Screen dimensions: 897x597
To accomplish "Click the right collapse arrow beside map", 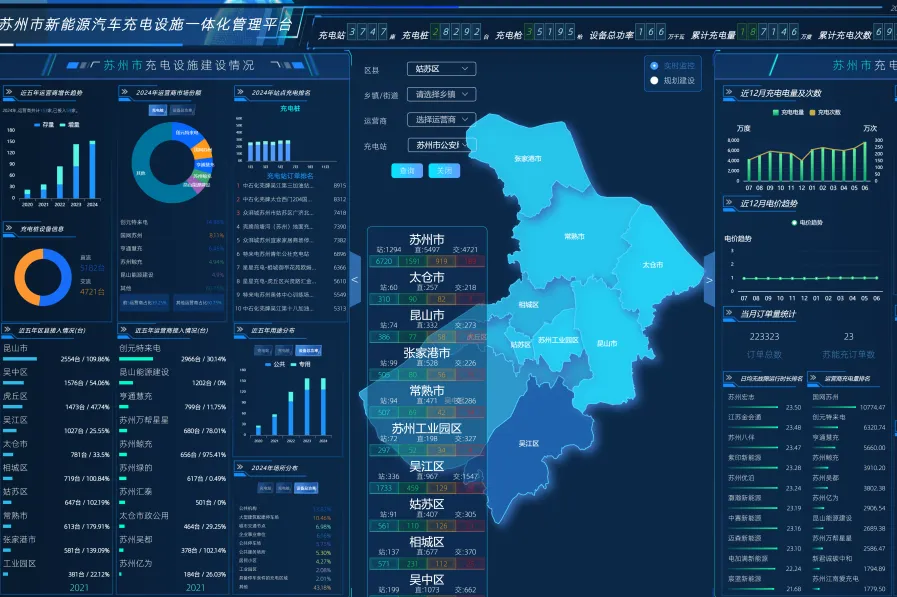I will [709, 280].
